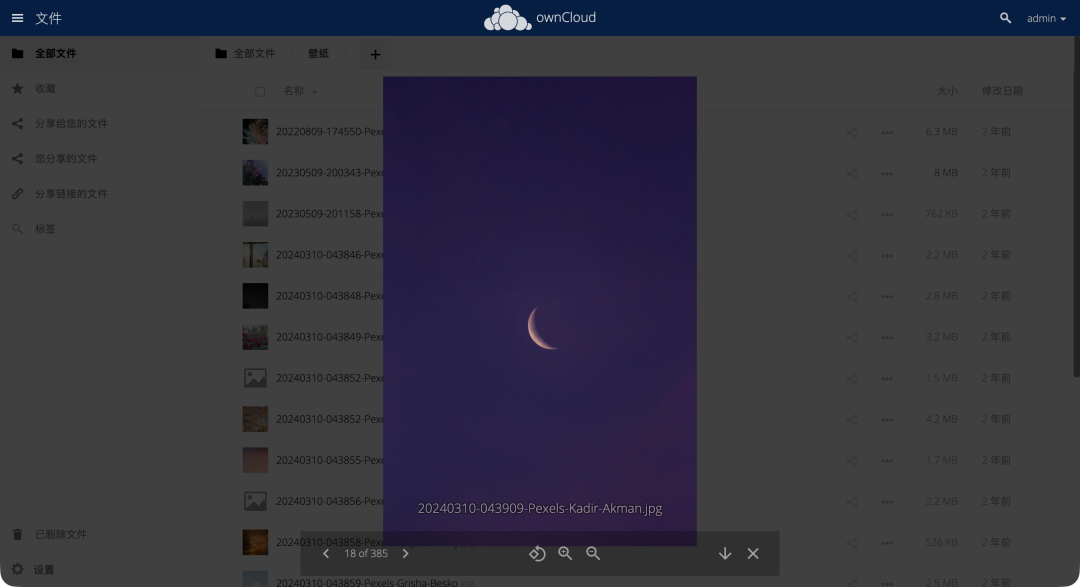Open the hamburger apps menu
Screen dimensions: 1080x587
(17, 18)
